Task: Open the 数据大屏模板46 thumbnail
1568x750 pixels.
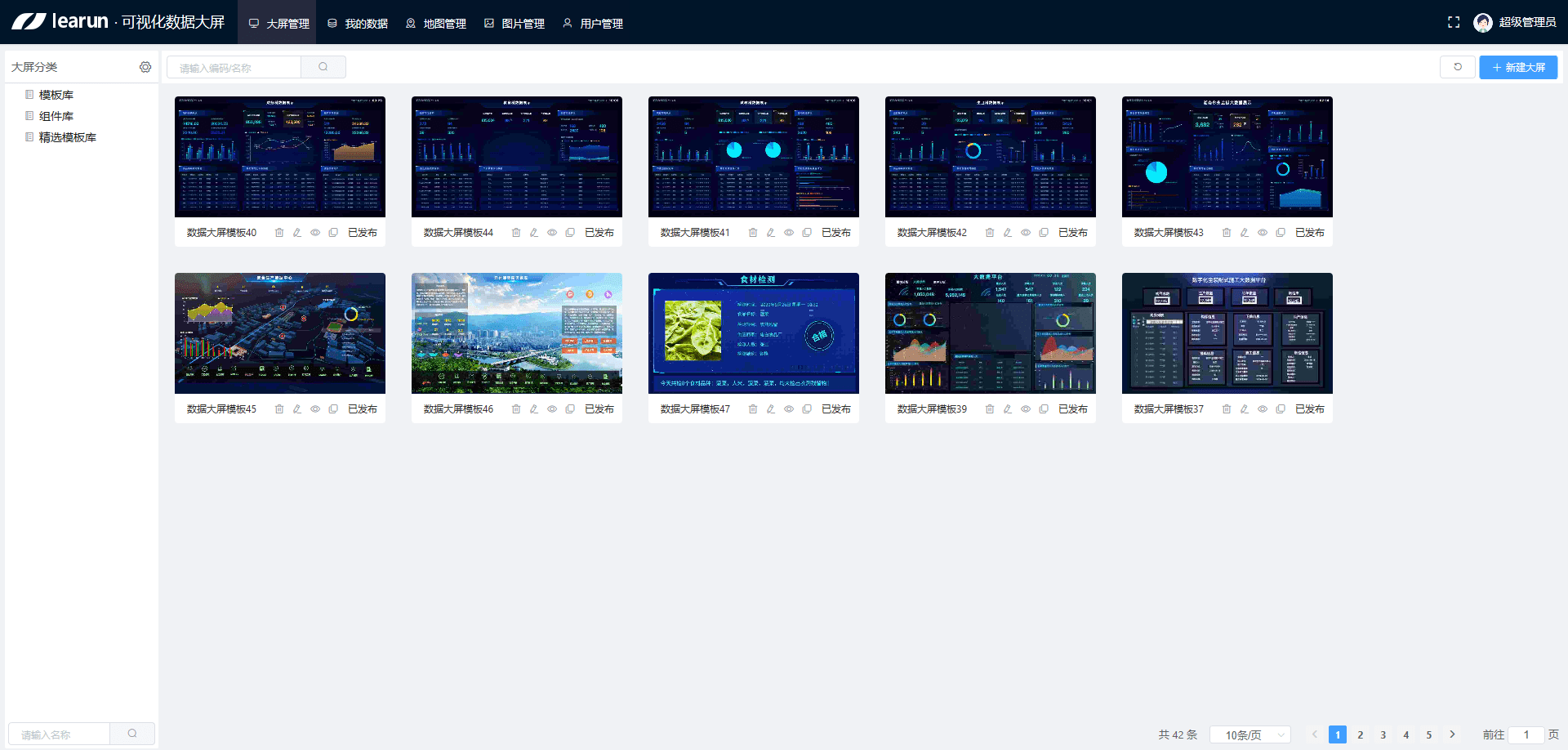Action: click(517, 333)
